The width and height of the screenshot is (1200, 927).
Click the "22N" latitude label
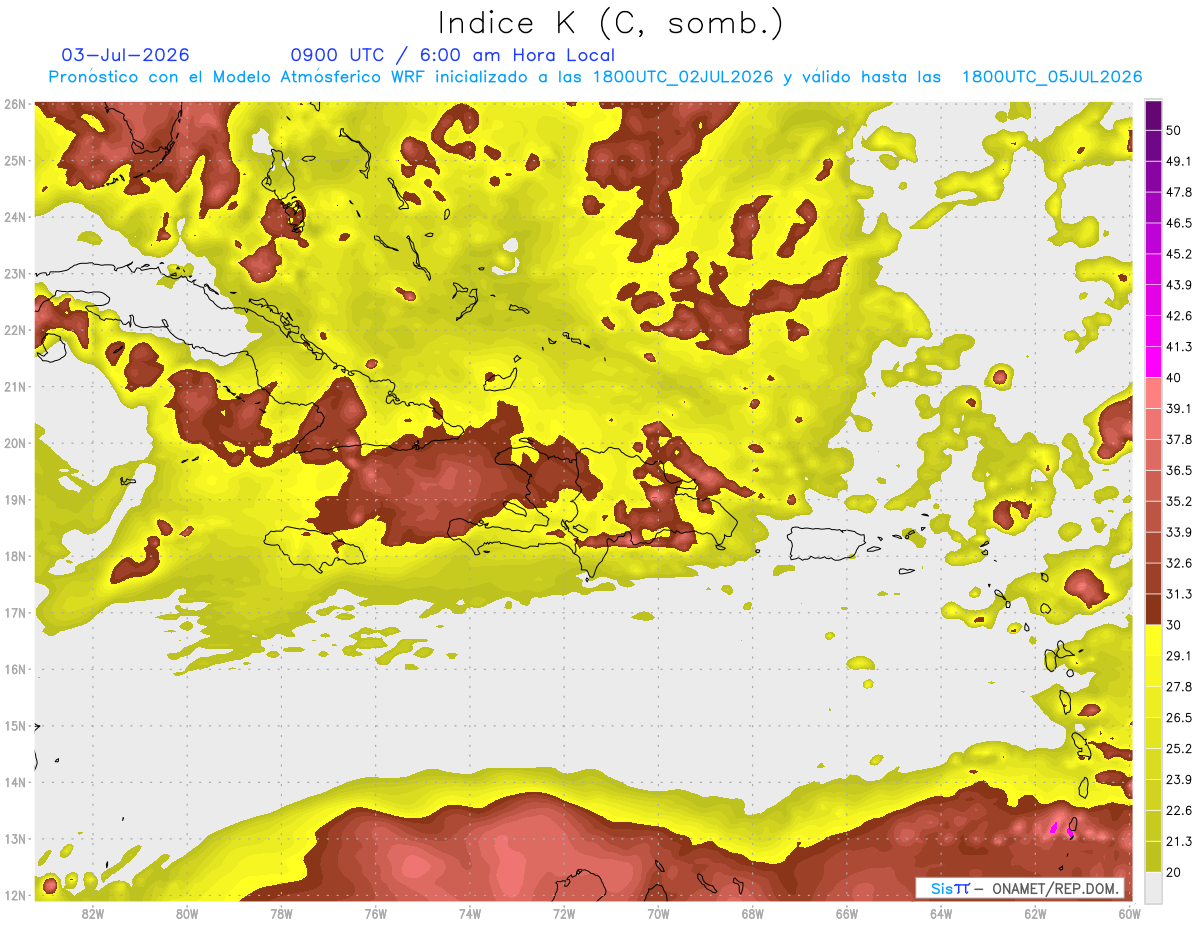[15, 330]
